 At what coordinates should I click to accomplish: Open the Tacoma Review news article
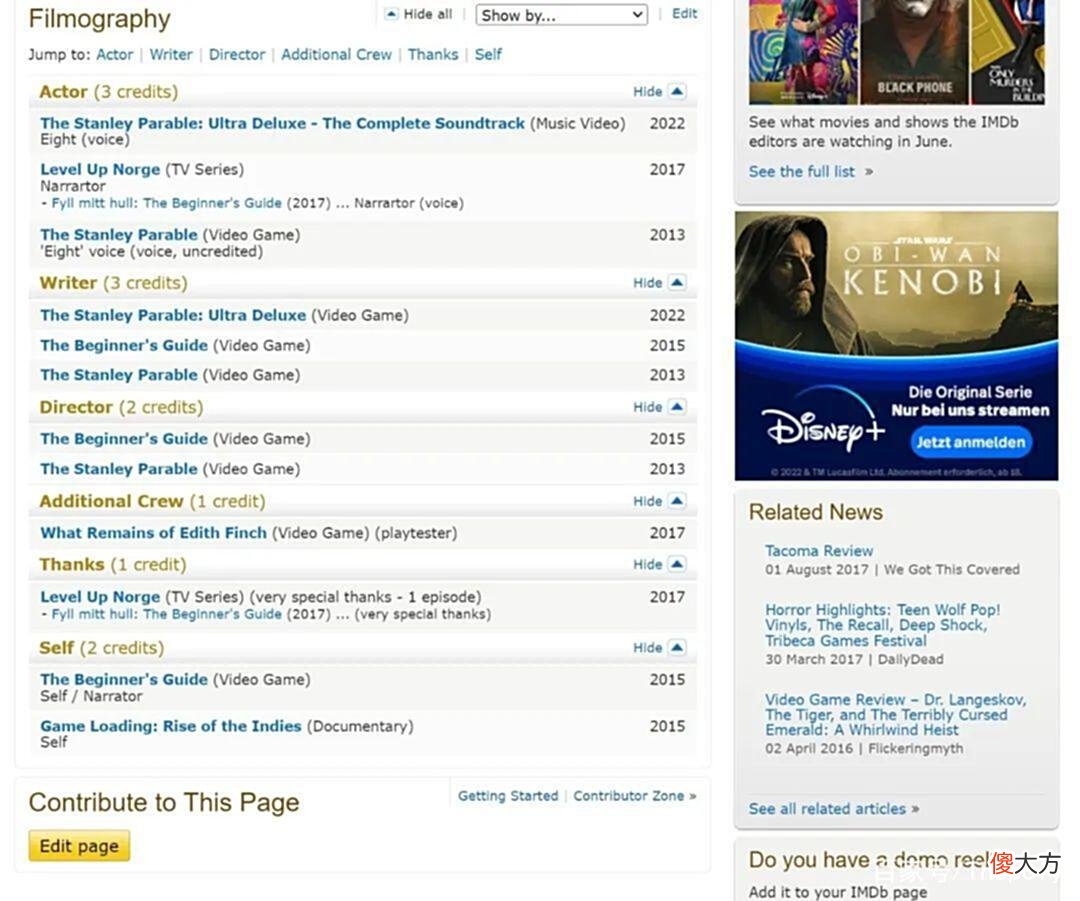pyautogui.click(x=819, y=551)
